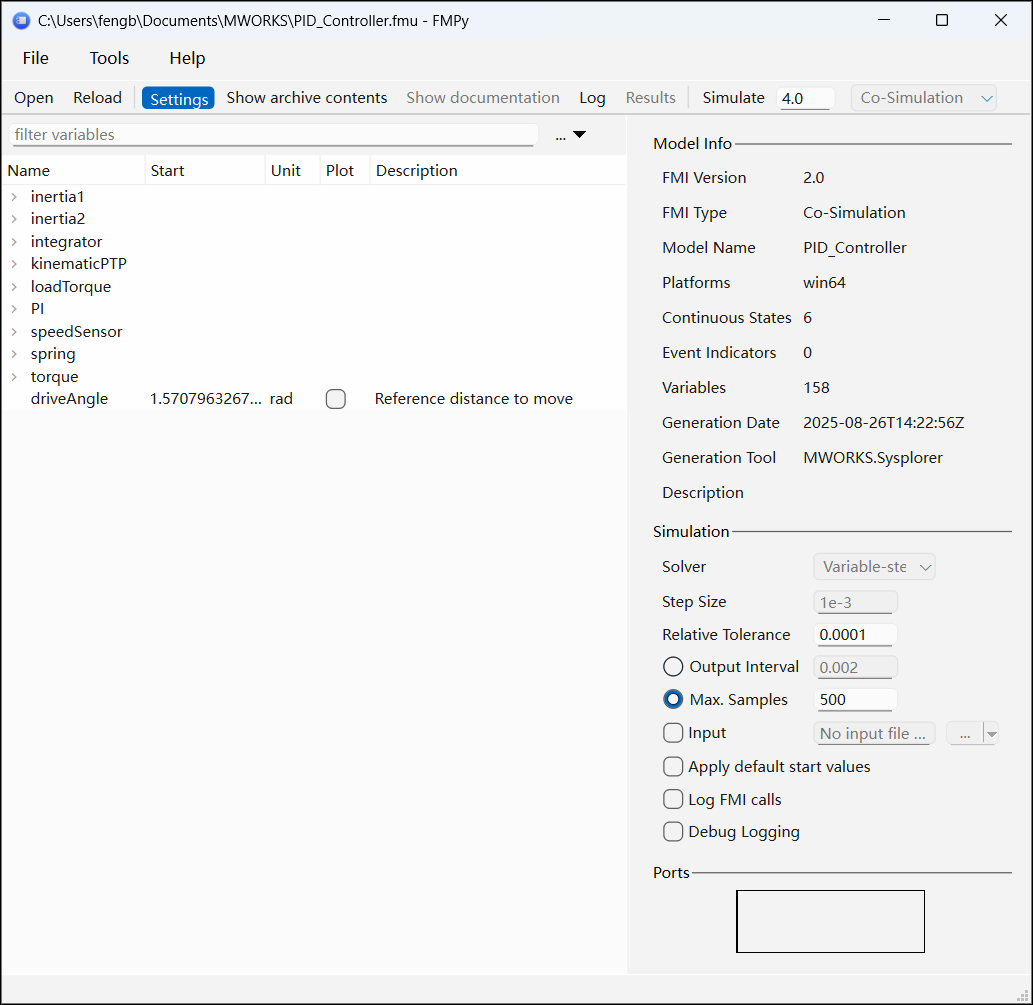
Task: Expand the PI tree node
Action: 15,309
